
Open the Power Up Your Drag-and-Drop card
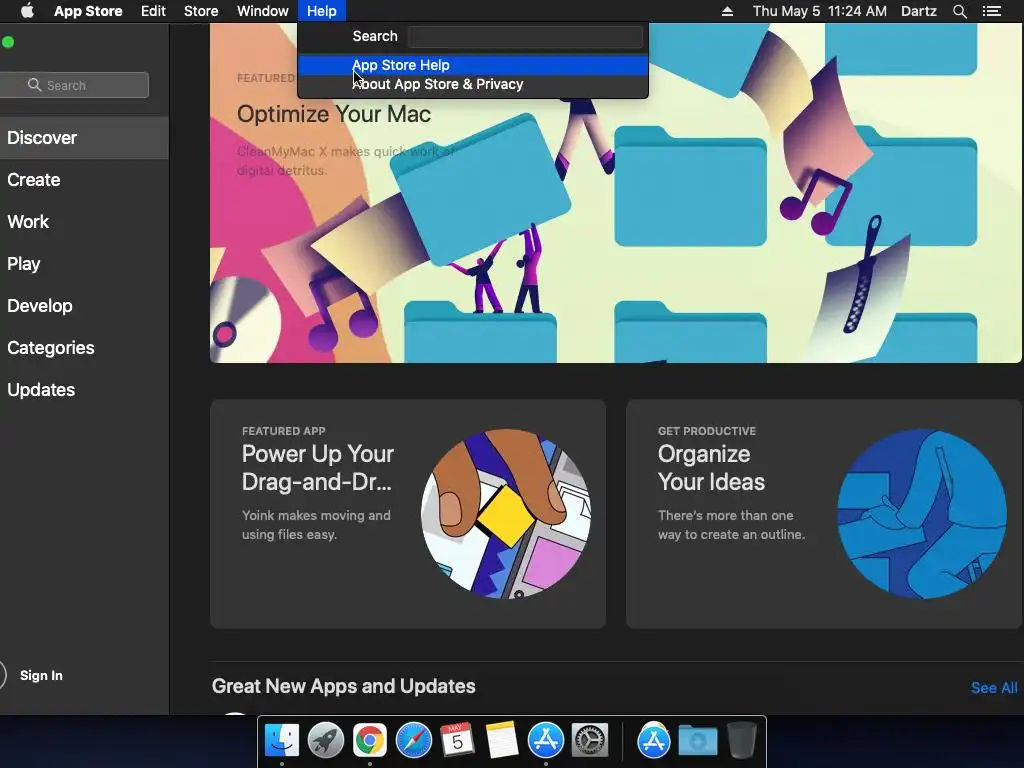(x=408, y=514)
